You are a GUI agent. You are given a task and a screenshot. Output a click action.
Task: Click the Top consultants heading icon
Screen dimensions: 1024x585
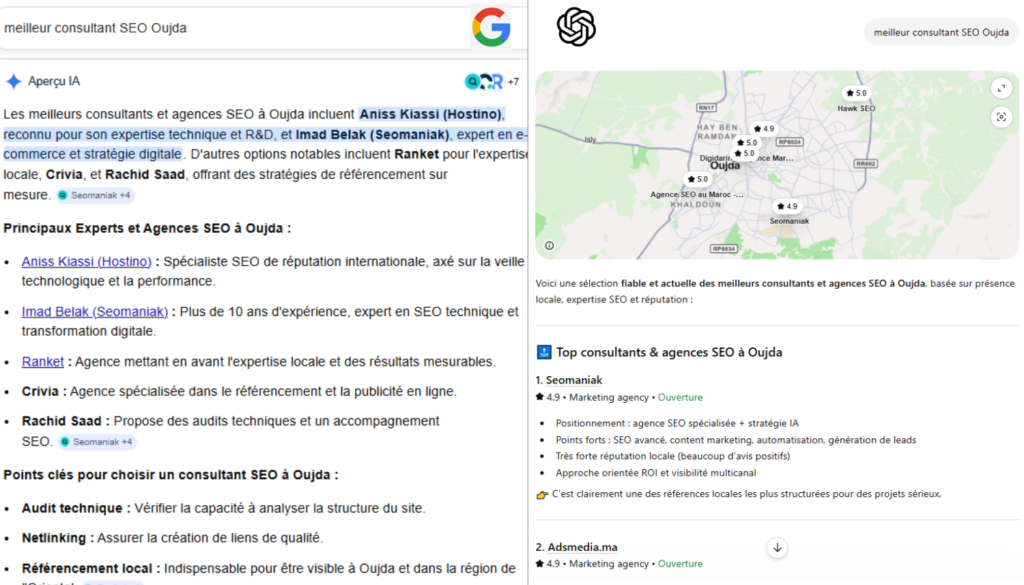click(x=543, y=353)
